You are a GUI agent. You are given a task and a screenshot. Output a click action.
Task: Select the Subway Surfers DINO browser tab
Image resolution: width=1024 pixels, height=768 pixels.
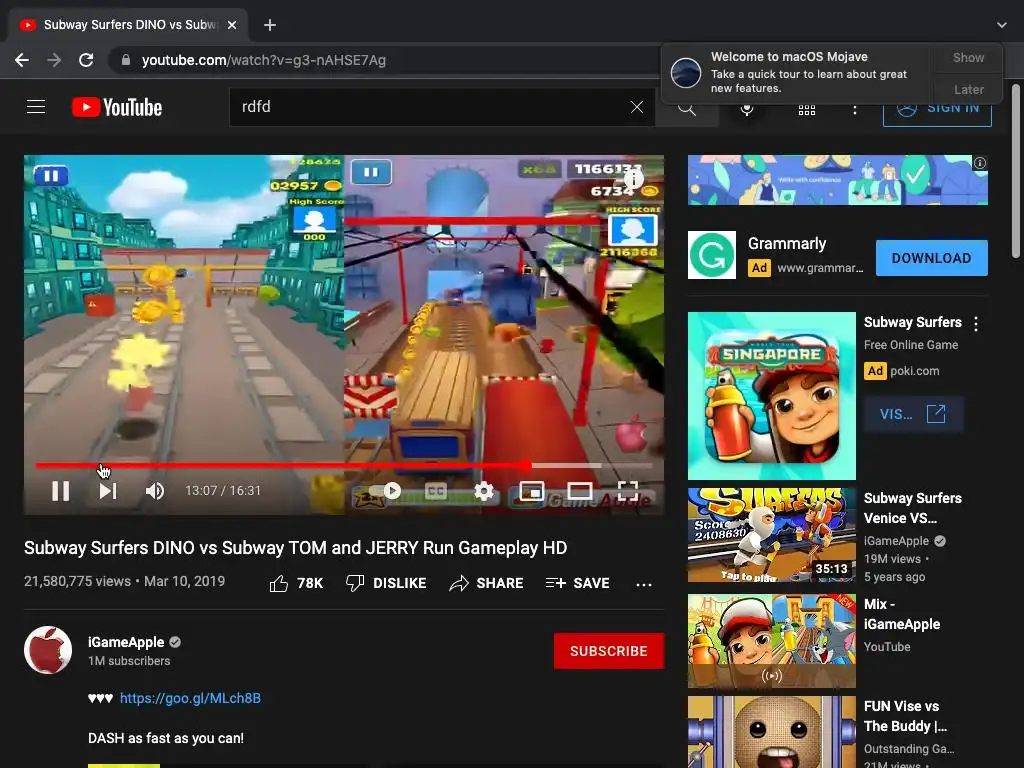click(x=129, y=25)
